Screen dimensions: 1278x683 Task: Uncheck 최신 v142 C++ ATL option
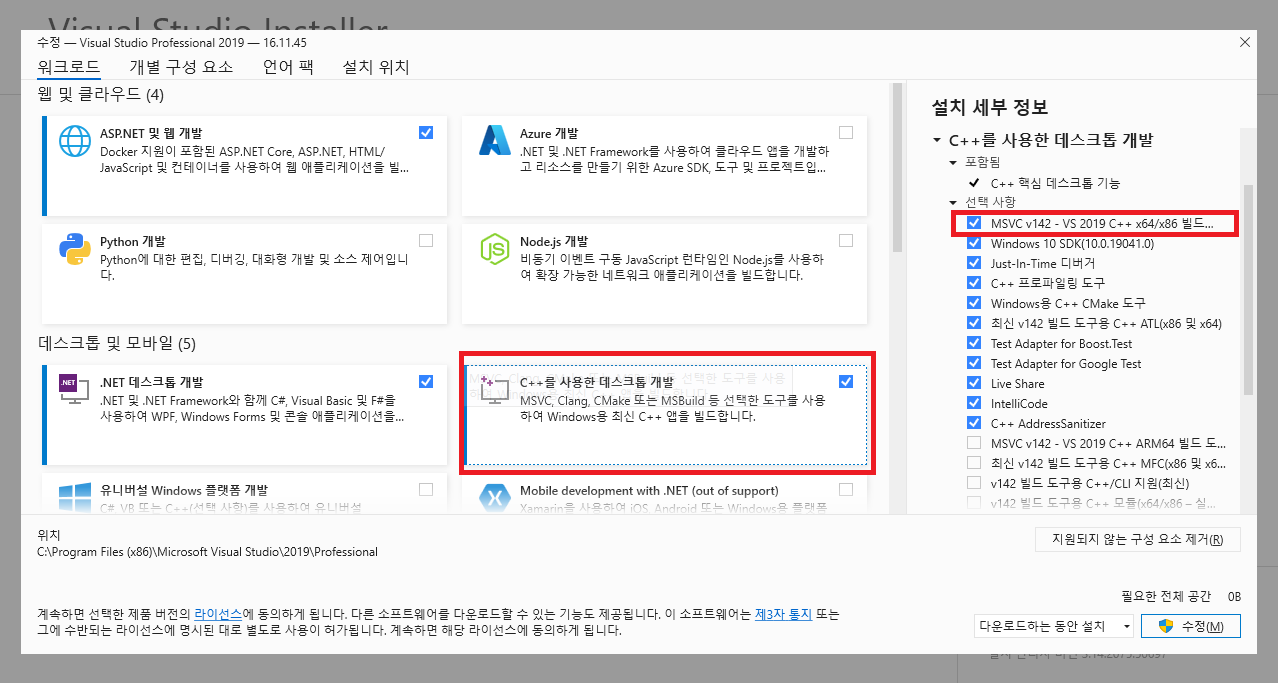974,323
